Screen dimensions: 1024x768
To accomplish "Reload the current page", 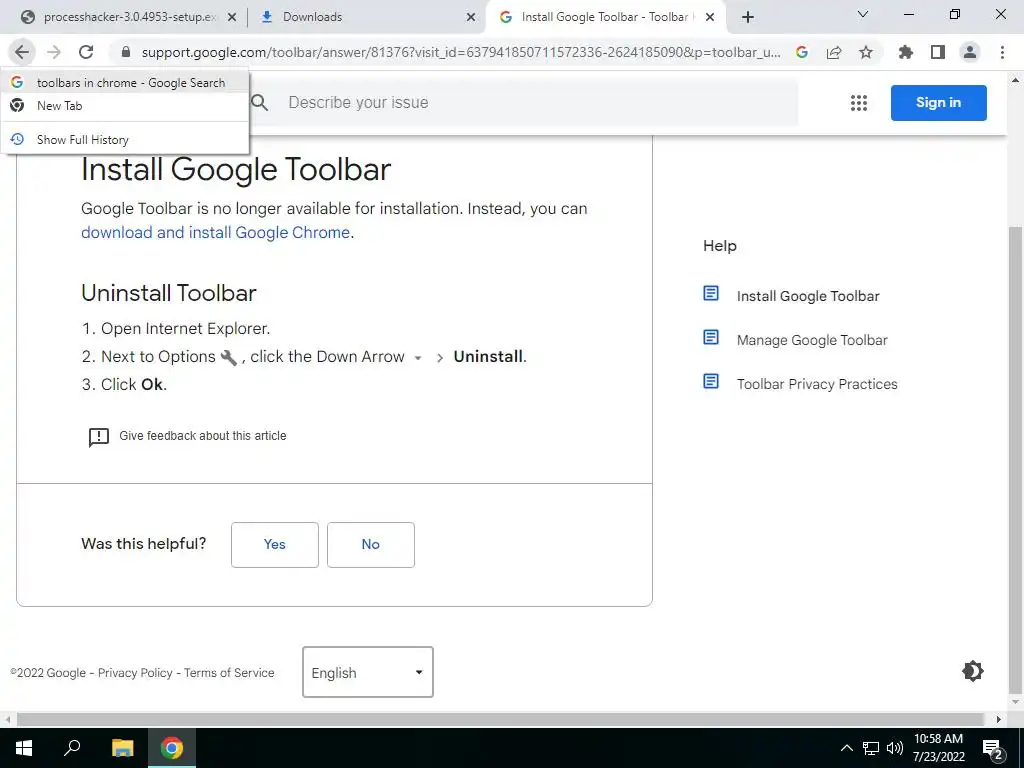I will pyautogui.click(x=86, y=52).
